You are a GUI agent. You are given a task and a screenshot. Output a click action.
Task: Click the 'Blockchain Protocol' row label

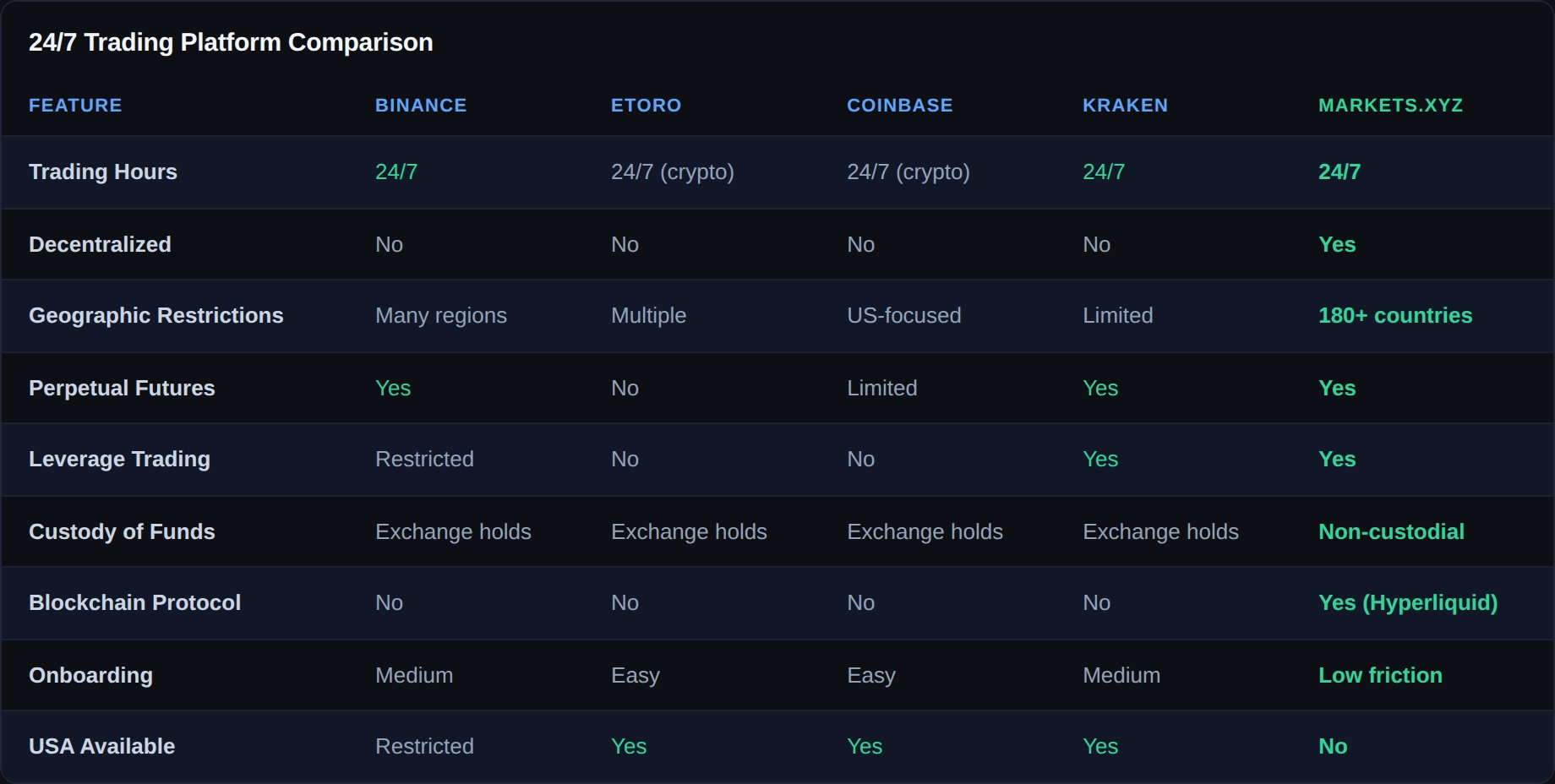(134, 602)
